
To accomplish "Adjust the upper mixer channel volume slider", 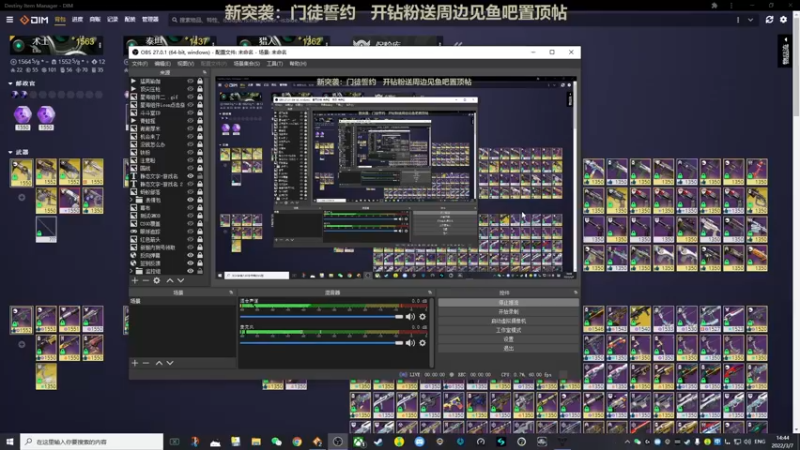I will pyautogui.click(x=321, y=317).
